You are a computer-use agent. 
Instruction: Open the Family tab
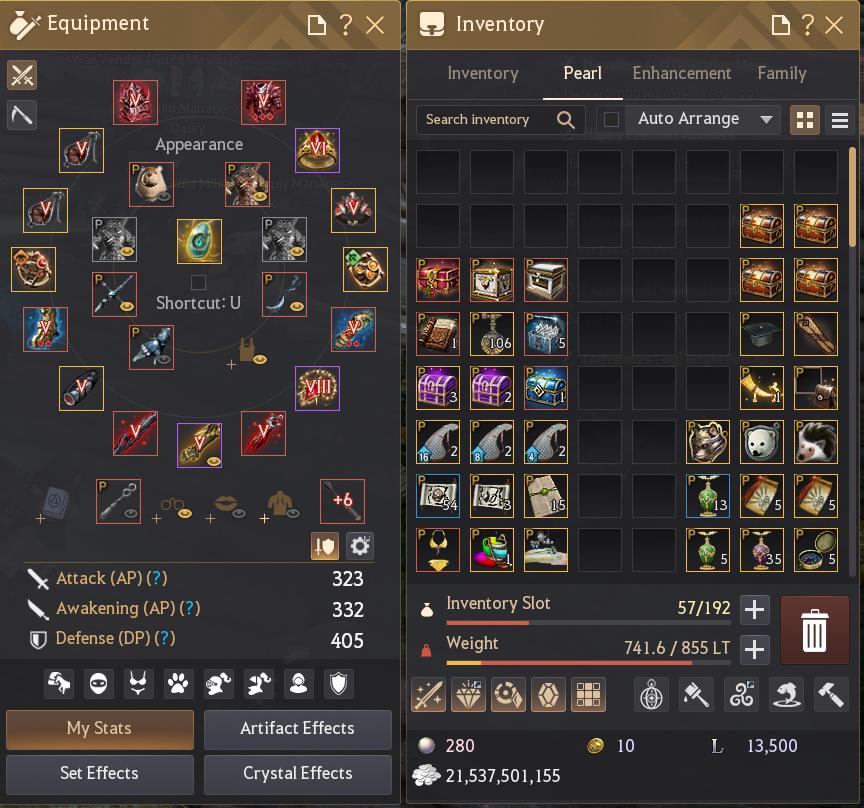pos(781,73)
